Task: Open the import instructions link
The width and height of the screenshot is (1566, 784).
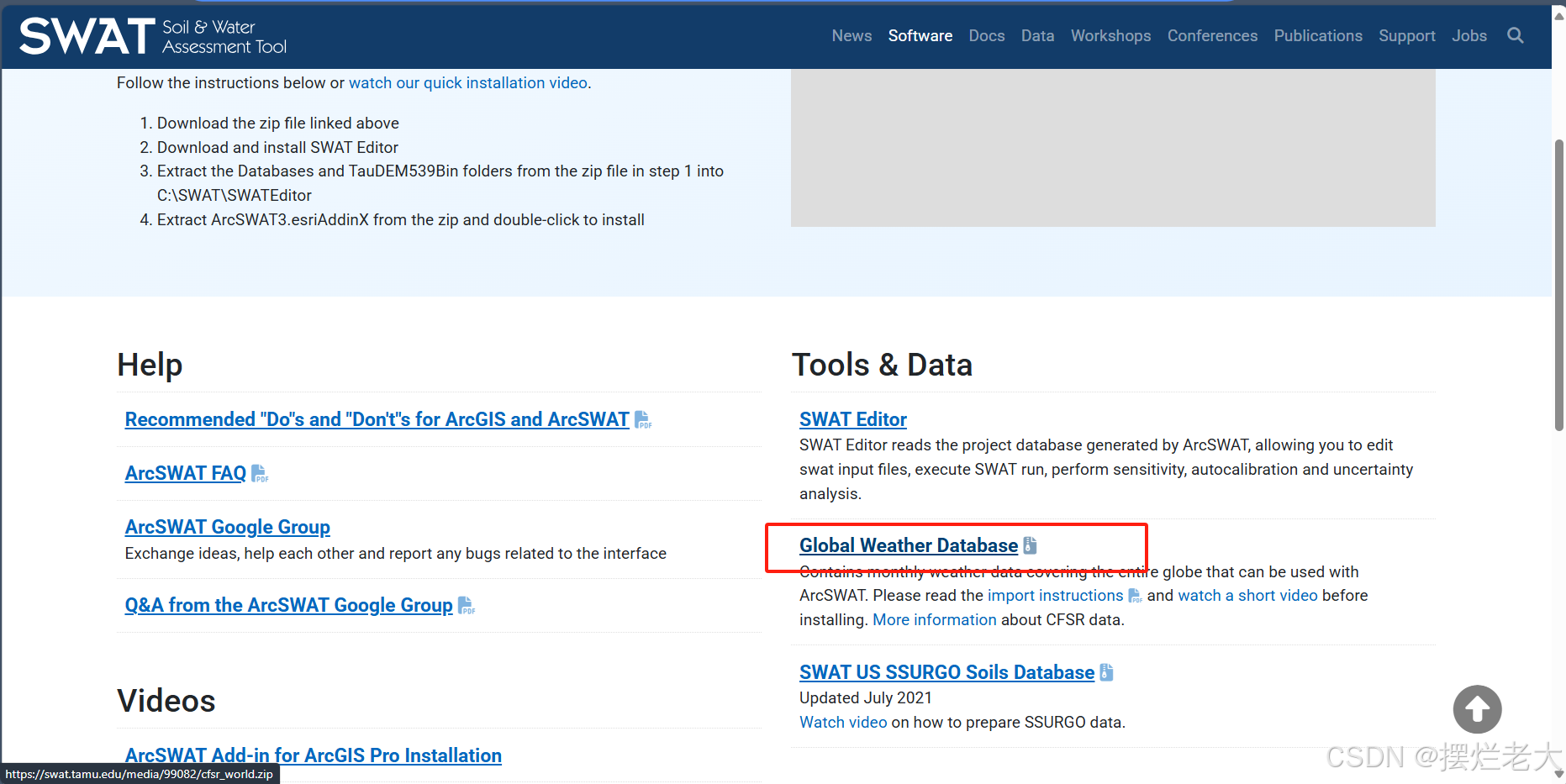Action: click(1055, 596)
